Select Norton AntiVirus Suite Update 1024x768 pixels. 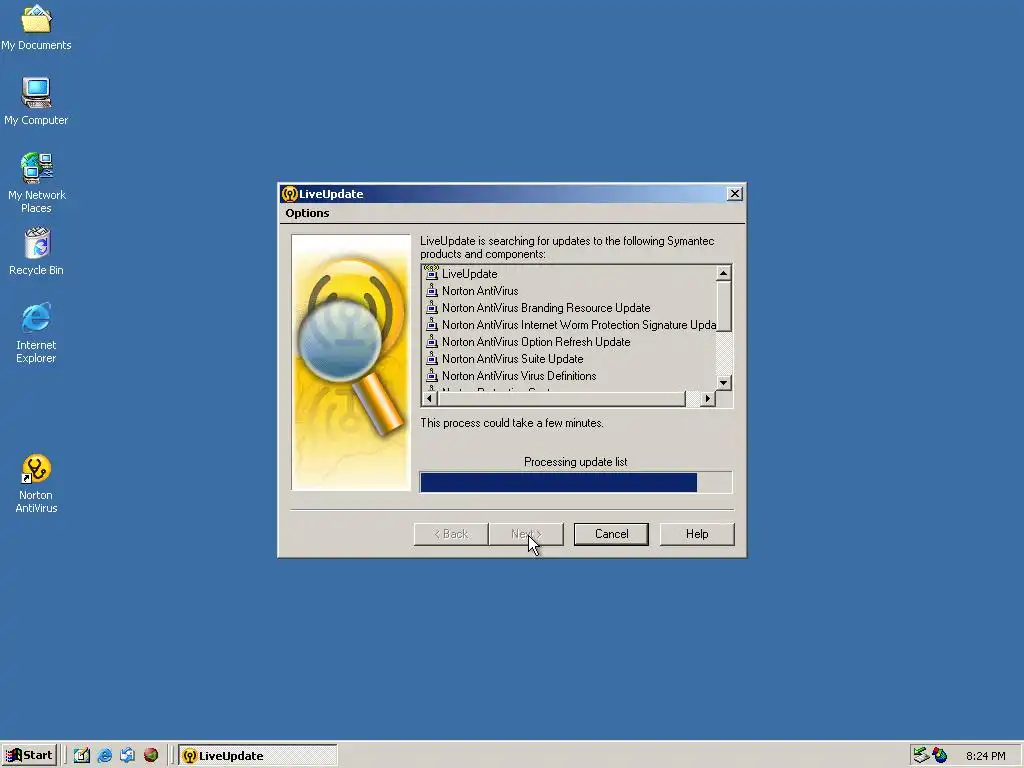[513, 359]
